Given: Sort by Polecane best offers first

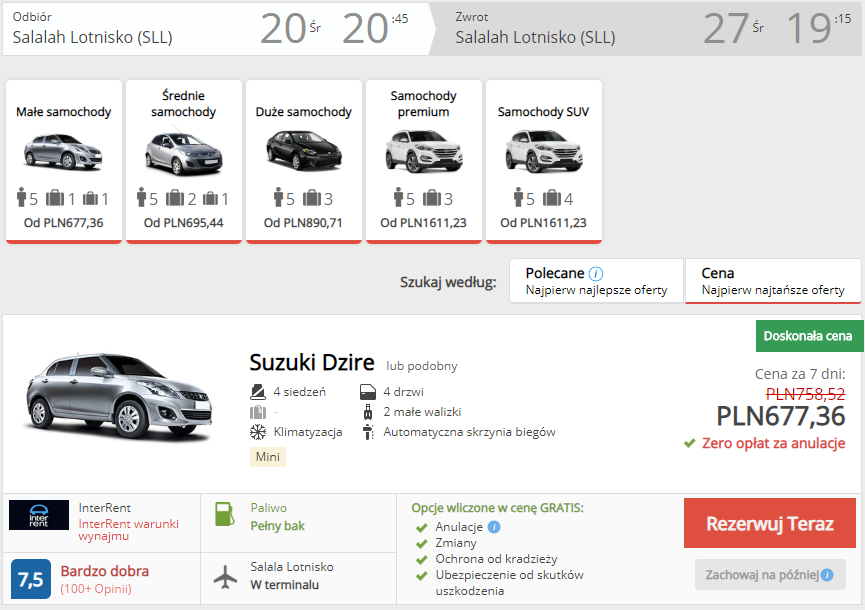Looking at the screenshot, I should click(x=596, y=281).
